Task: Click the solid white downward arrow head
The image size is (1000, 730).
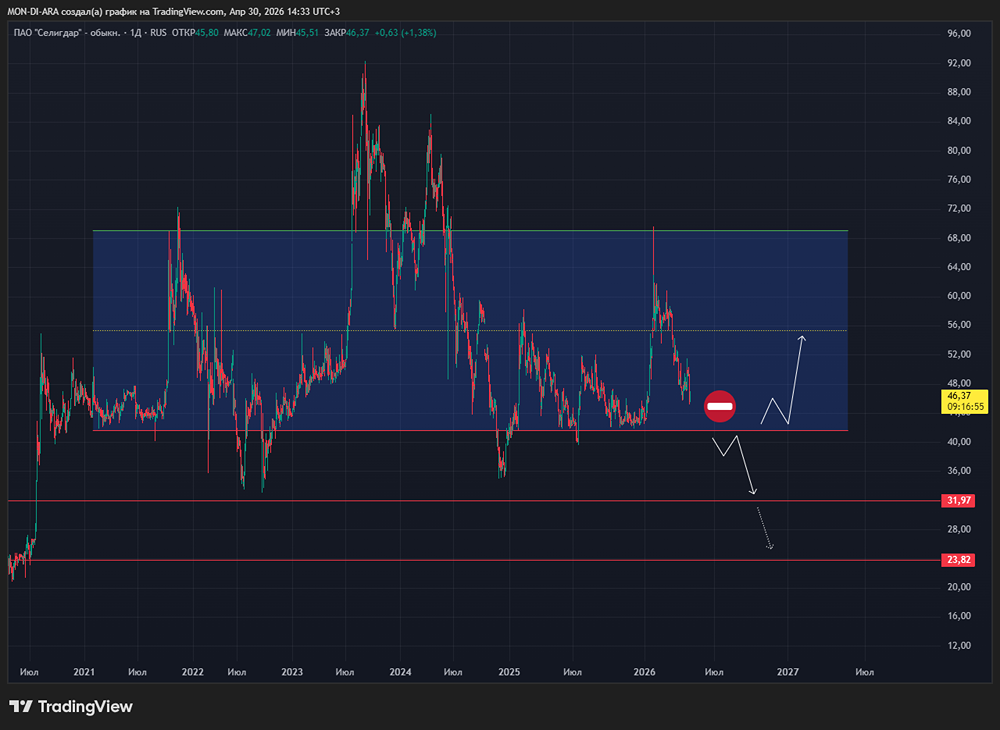Action: pyautogui.click(x=754, y=490)
